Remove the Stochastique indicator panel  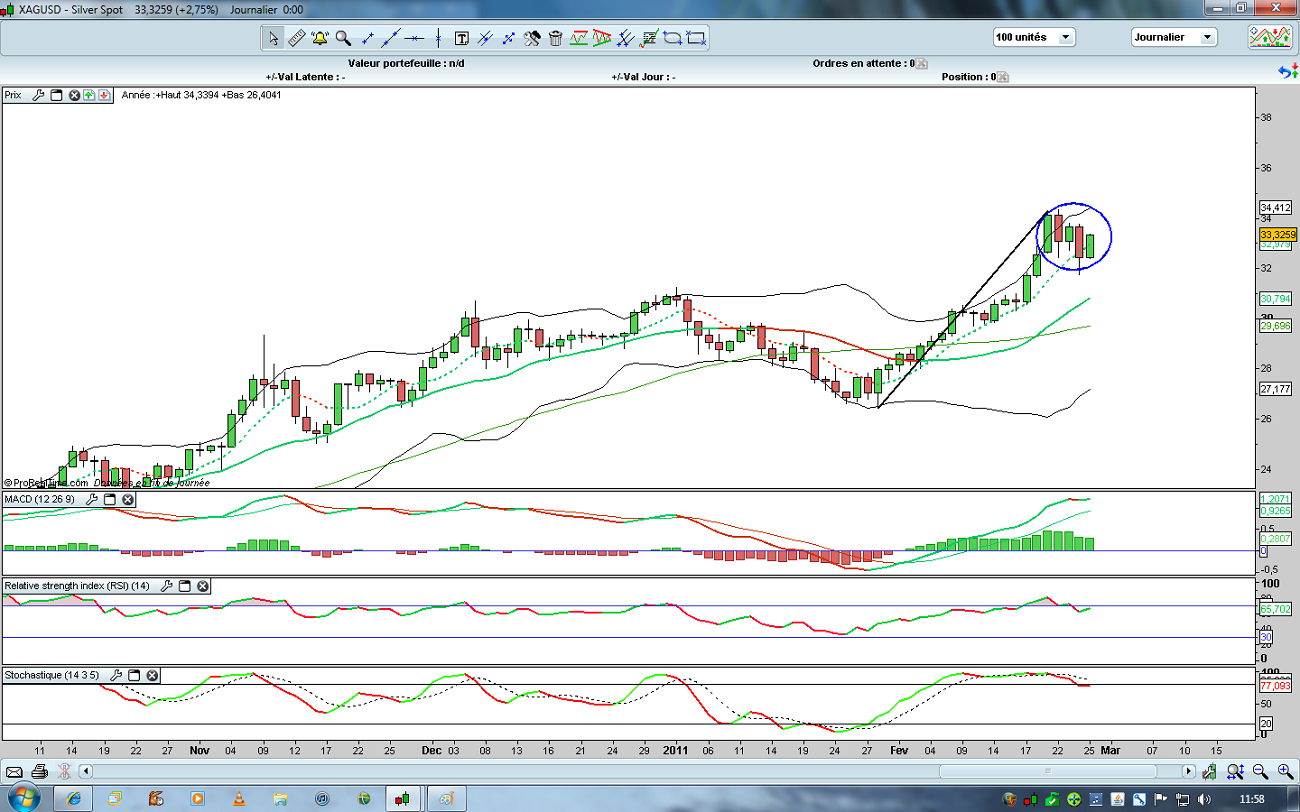point(152,675)
